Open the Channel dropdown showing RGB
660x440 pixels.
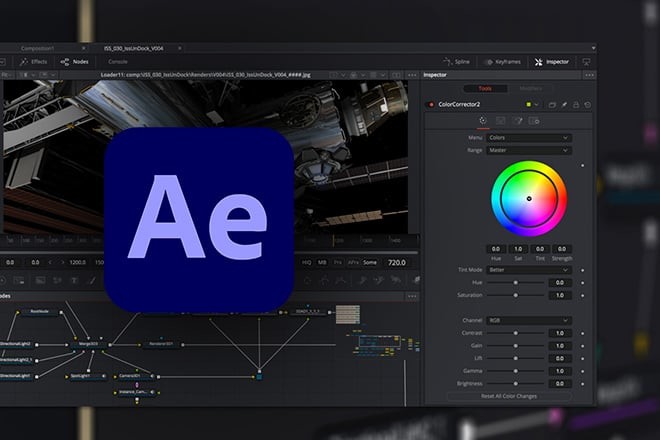(529, 321)
